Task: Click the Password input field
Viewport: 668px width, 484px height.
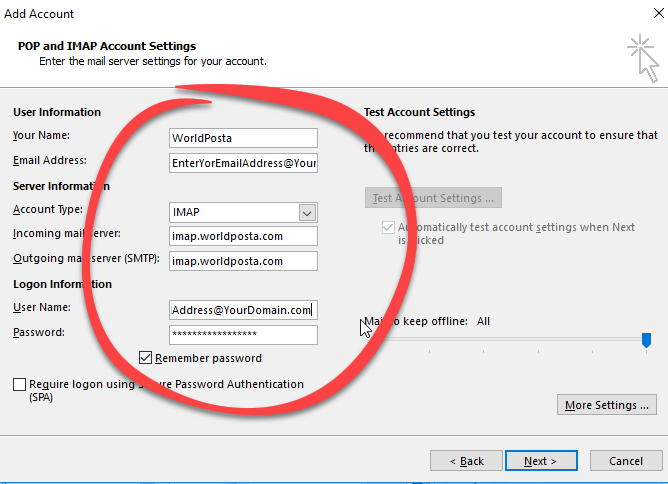Action: coord(243,335)
